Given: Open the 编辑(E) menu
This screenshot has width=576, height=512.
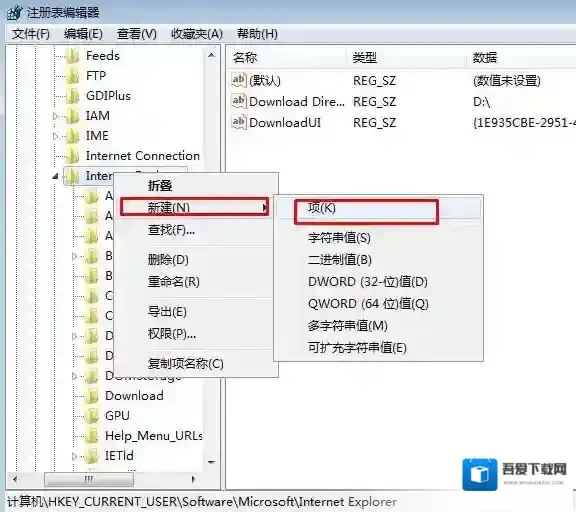Looking at the screenshot, I should (83, 34).
